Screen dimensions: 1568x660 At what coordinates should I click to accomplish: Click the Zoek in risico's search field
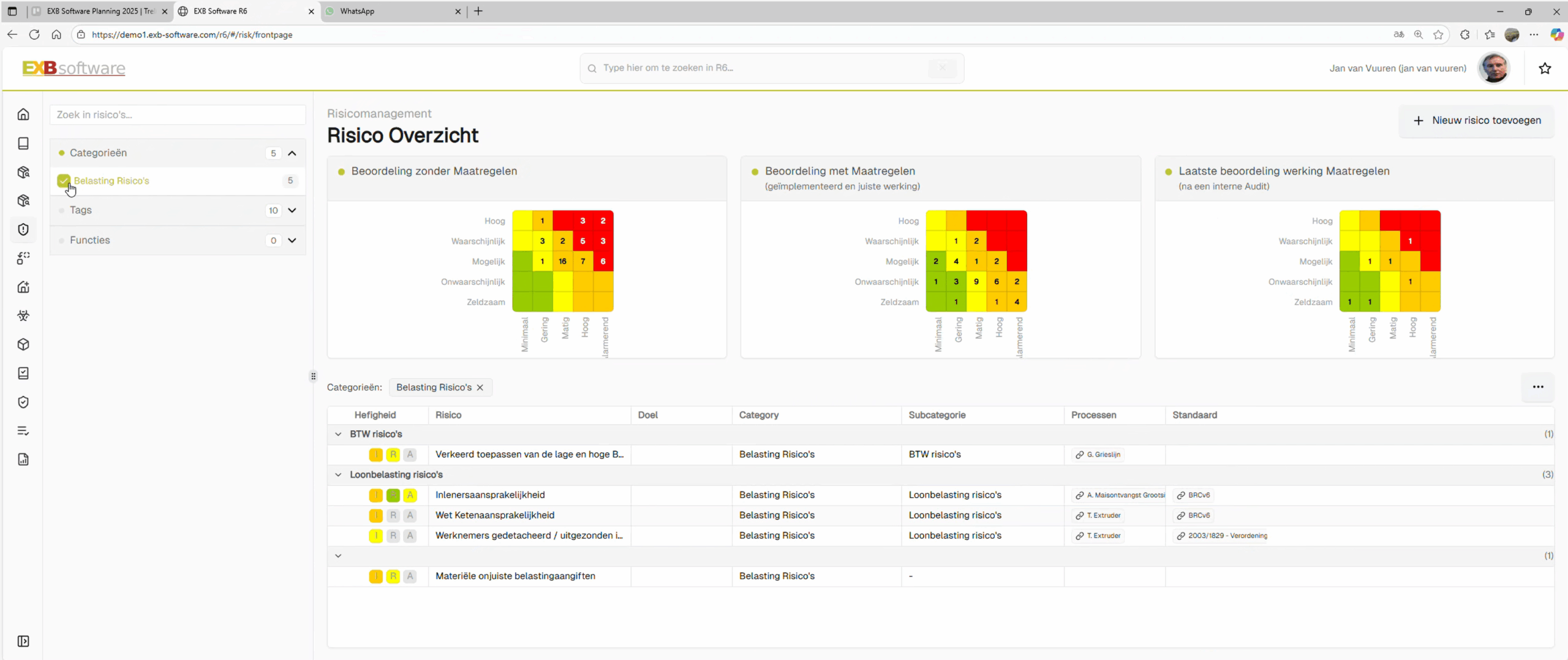[178, 115]
